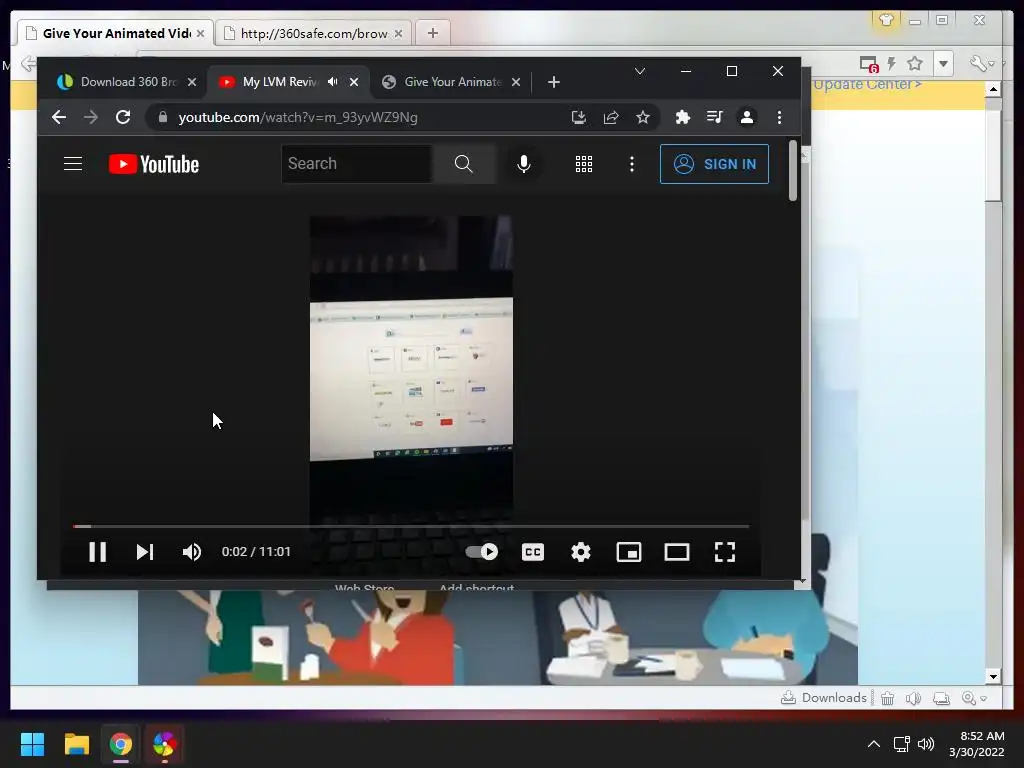1024x768 pixels.
Task: Show hidden system tray icons
Action: coord(874,744)
